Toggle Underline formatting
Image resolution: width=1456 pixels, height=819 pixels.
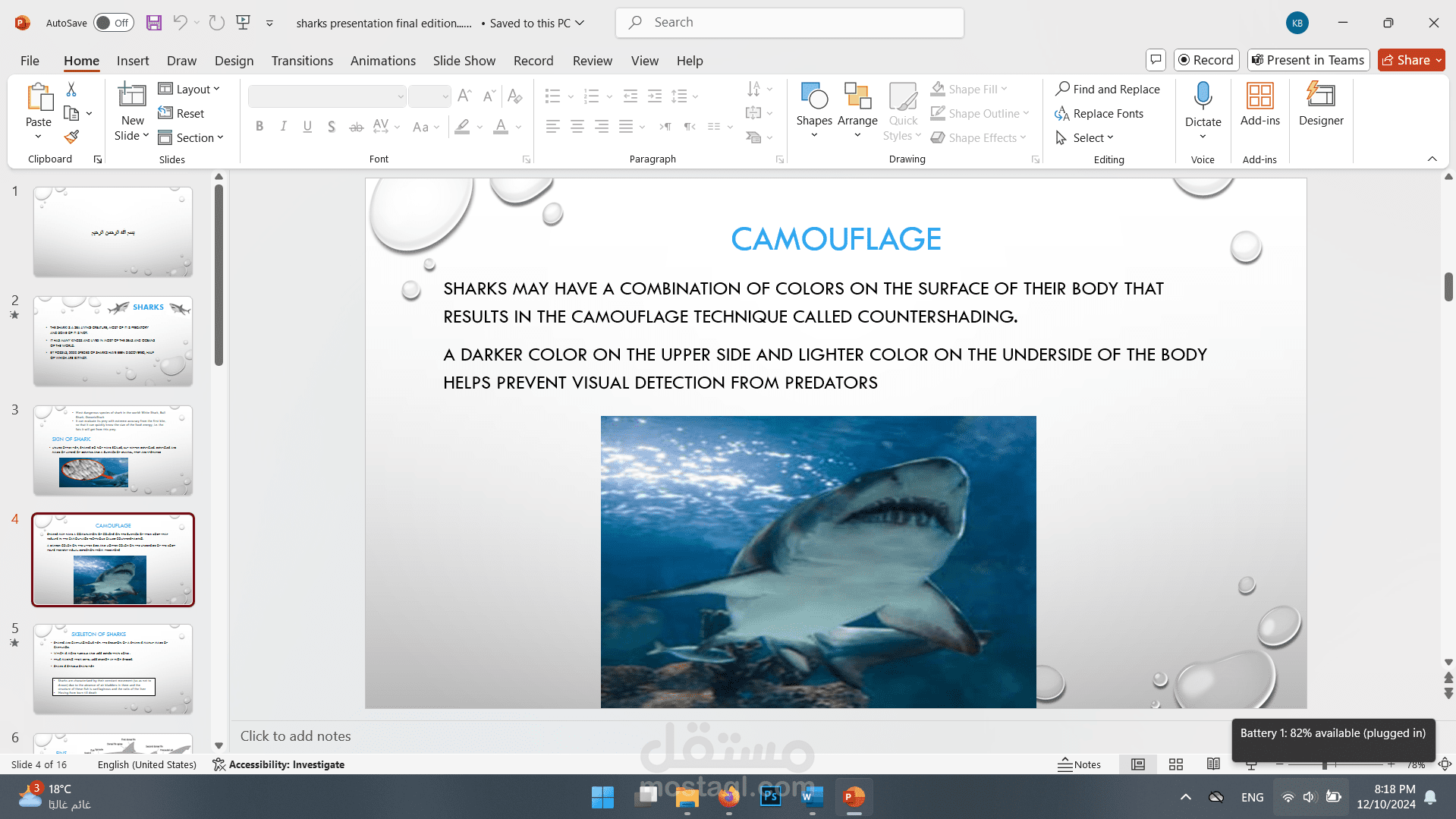pyautogui.click(x=307, y=127)
